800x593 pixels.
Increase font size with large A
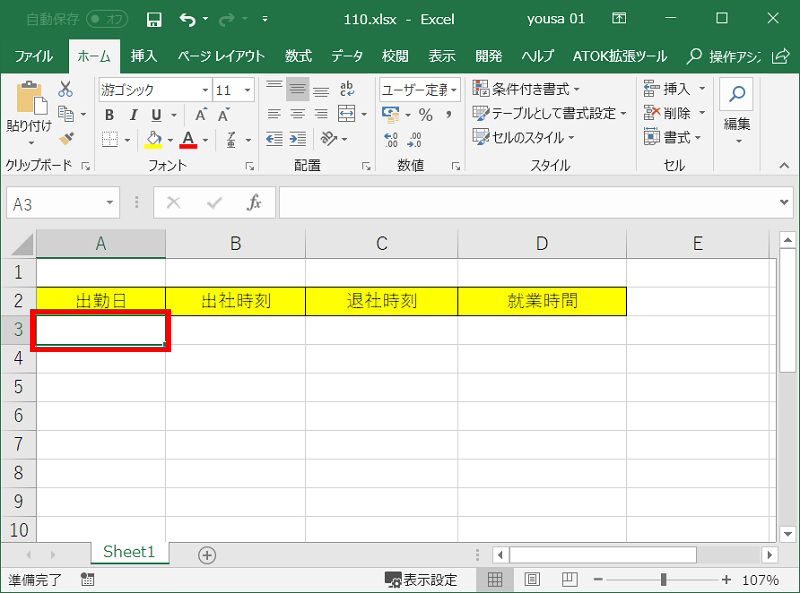(202, 115)
